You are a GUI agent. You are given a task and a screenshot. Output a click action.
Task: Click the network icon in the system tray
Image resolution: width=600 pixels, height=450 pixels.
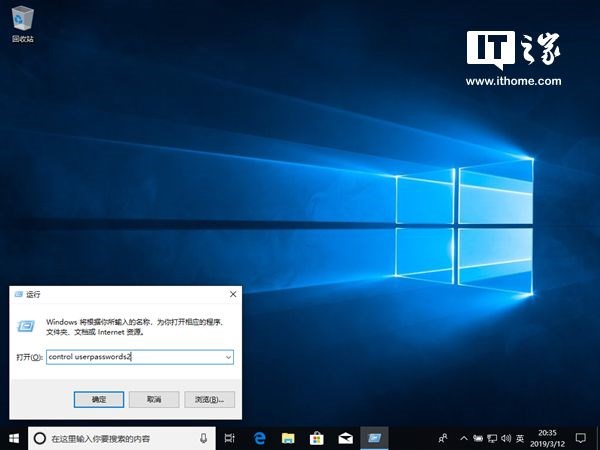[x=492, y=438]
